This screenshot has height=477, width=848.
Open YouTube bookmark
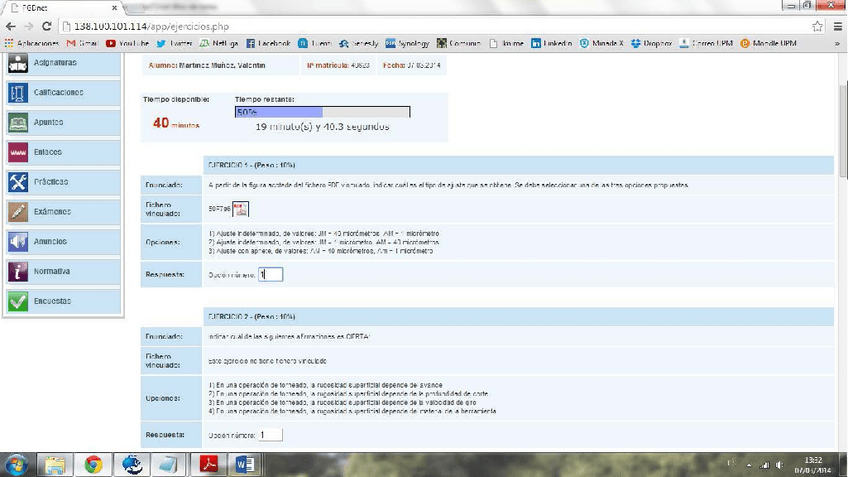(127, 43)
